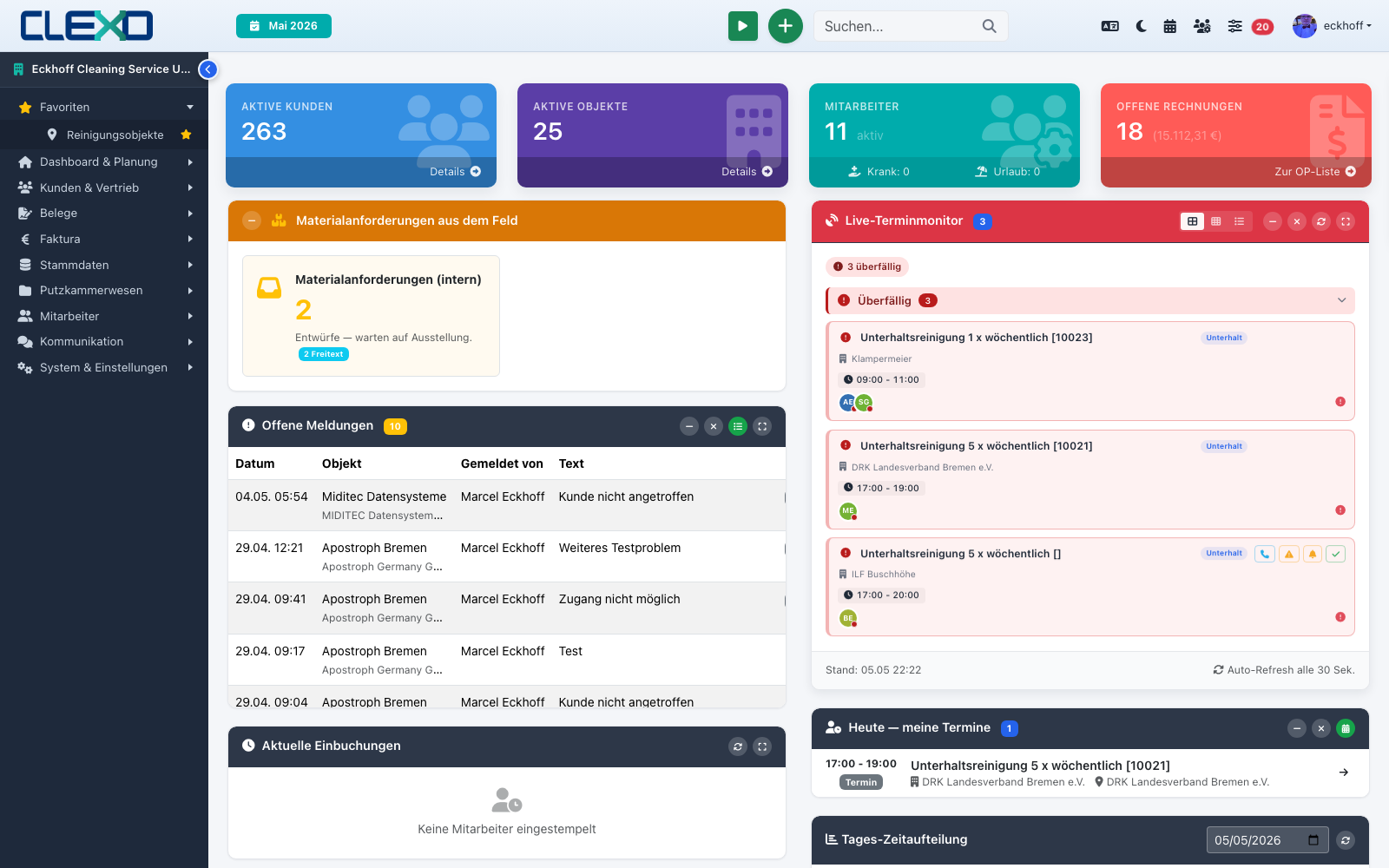Collapse the Favoriten section
Screen dimensions: 1389x868
tap(104, 107)
